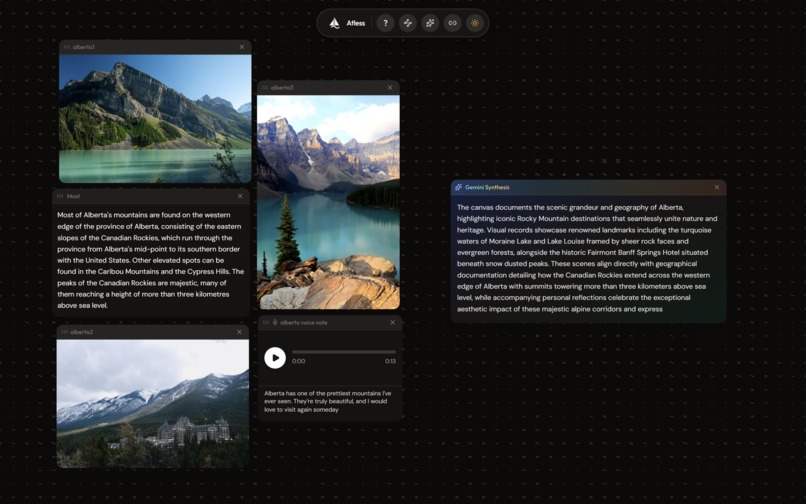Click drag handle grip on voice note card
Viewport: 806px width, 504px height.
coord(266,322)
